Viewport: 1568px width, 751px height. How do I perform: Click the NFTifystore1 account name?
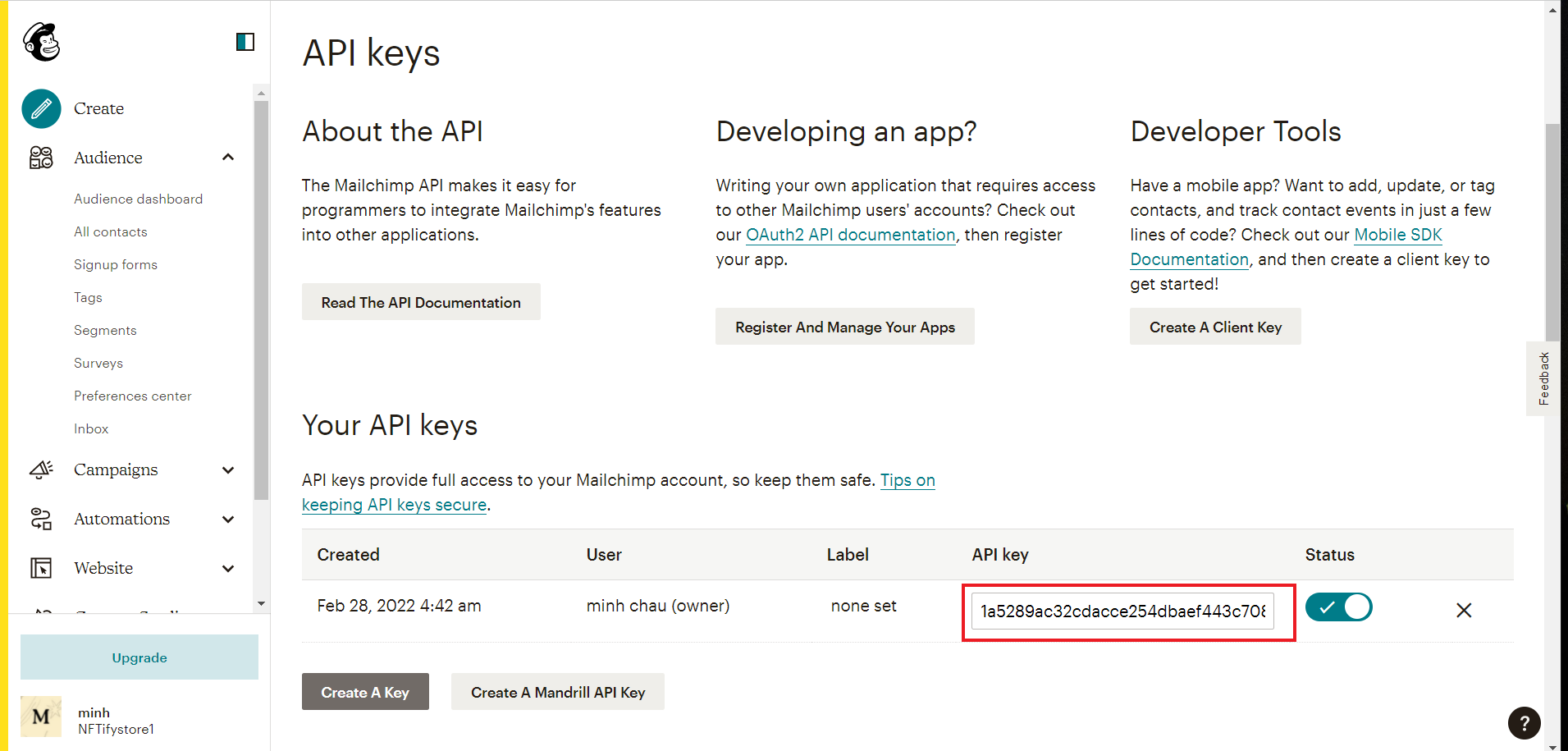[116, 729]
